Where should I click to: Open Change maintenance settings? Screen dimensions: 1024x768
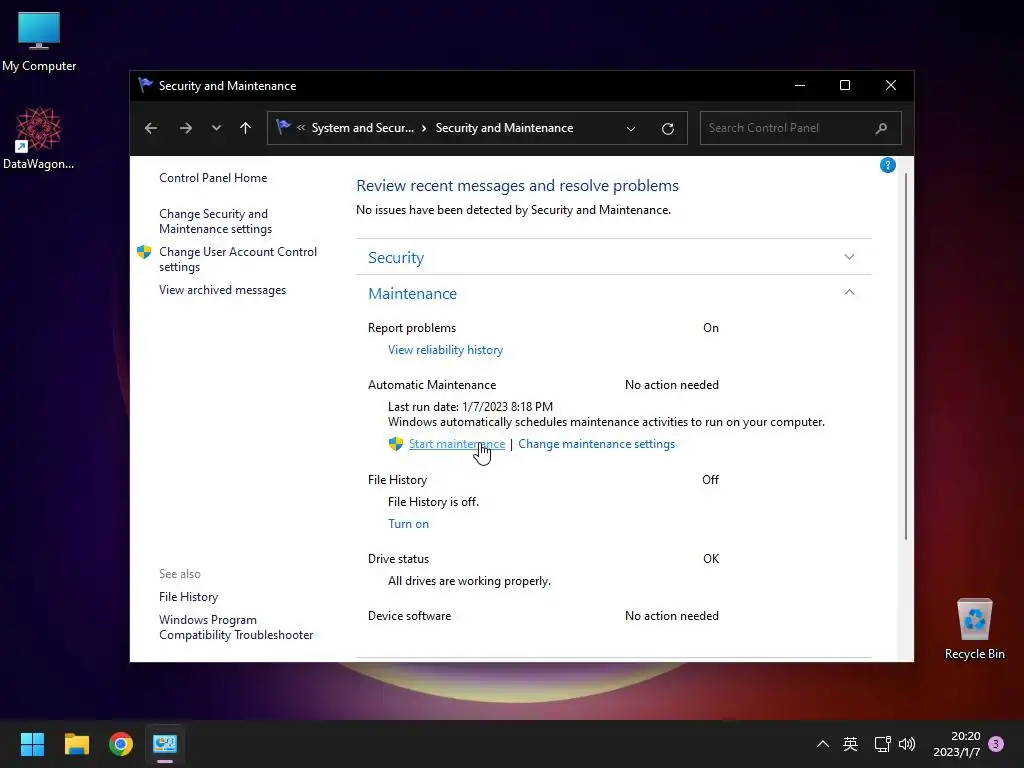point(596,444)
